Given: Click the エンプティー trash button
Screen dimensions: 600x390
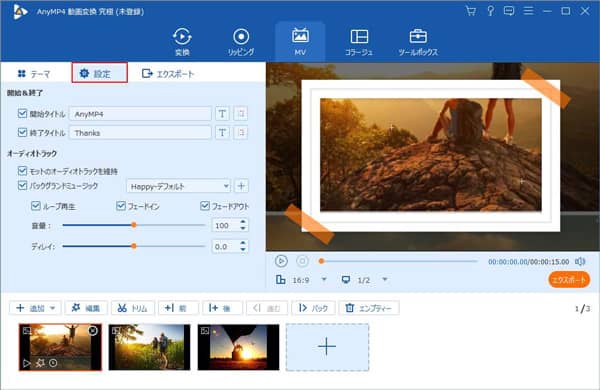Looking at the screenshot, I should click(369, 308).
